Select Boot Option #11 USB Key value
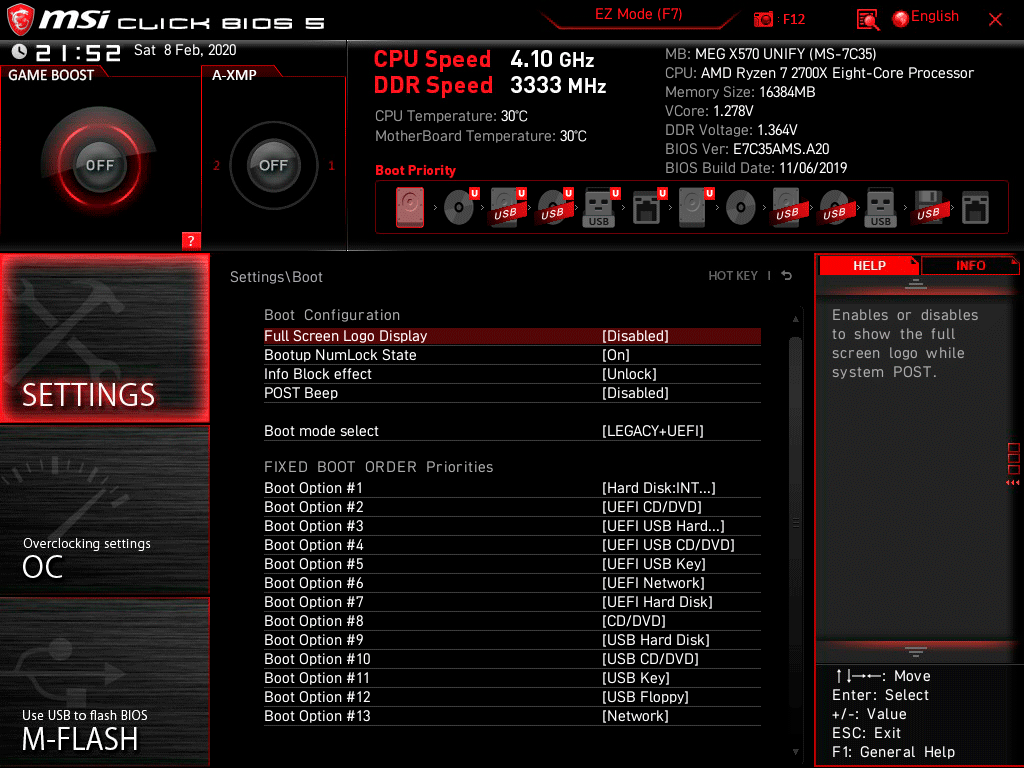Screen dimensions: 1024x768 [635, 678]
